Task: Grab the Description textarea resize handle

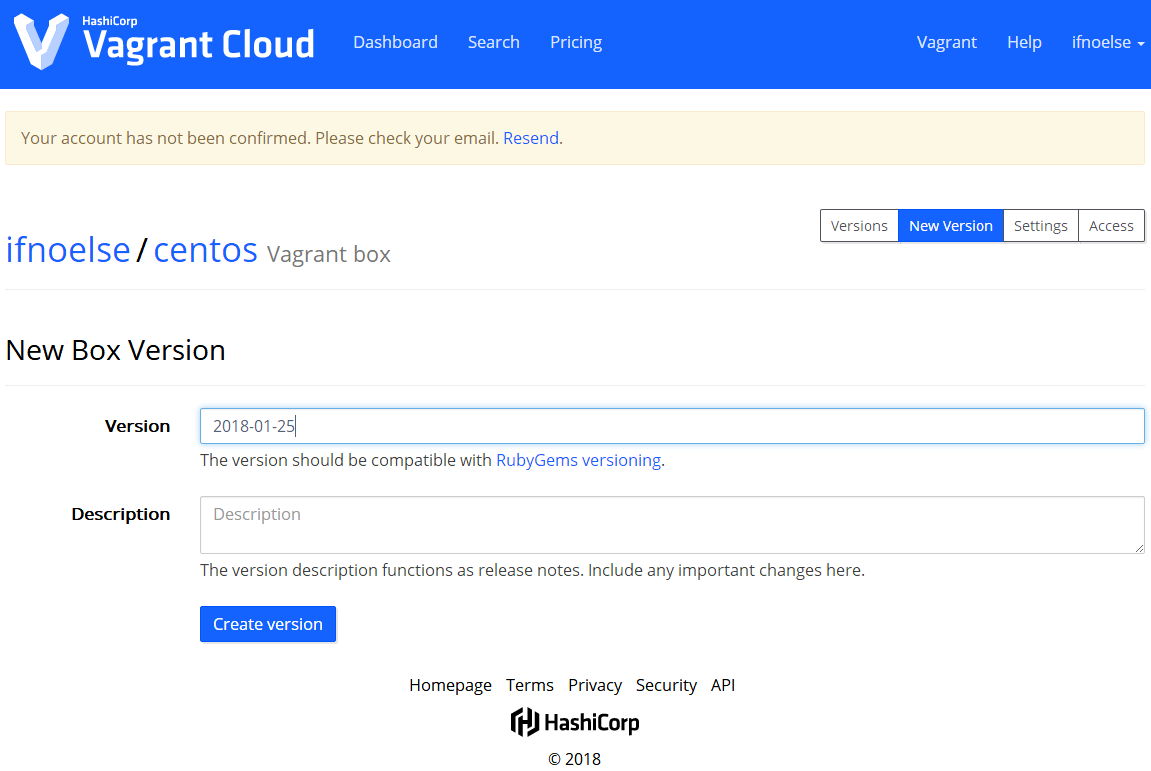Action: point(1139,548)
